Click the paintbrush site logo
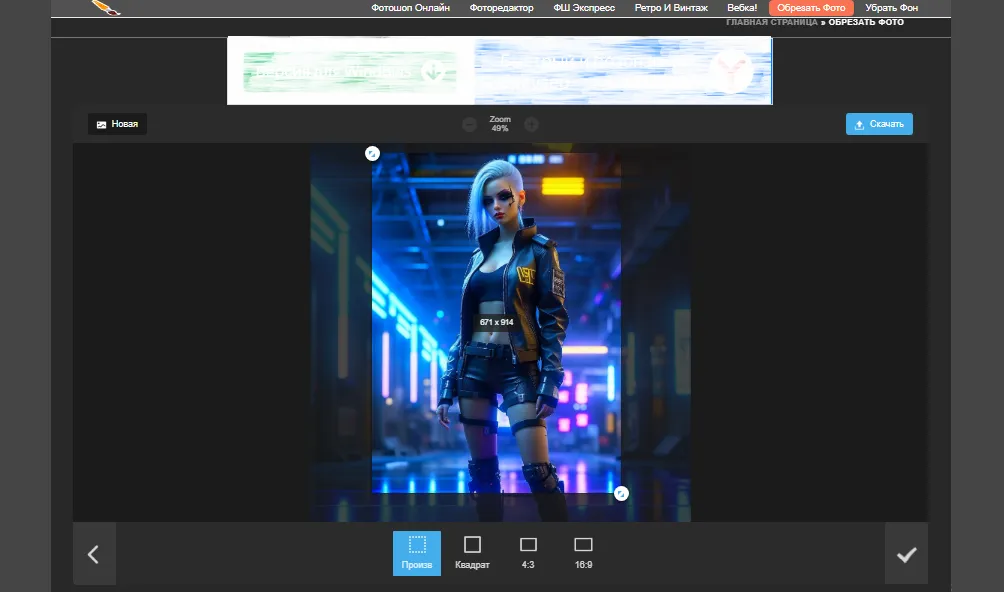Screen dimensions: 1004x594 [105, 8]
